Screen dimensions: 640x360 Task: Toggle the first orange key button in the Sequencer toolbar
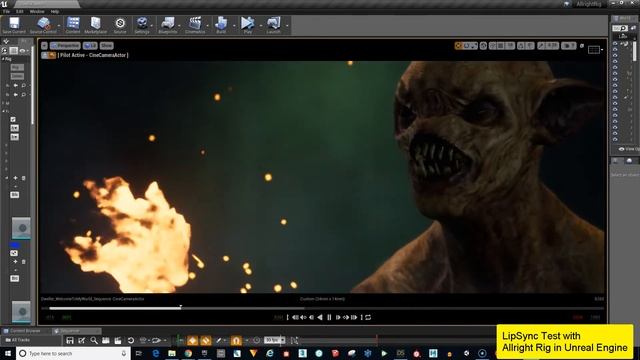(193, 340)
